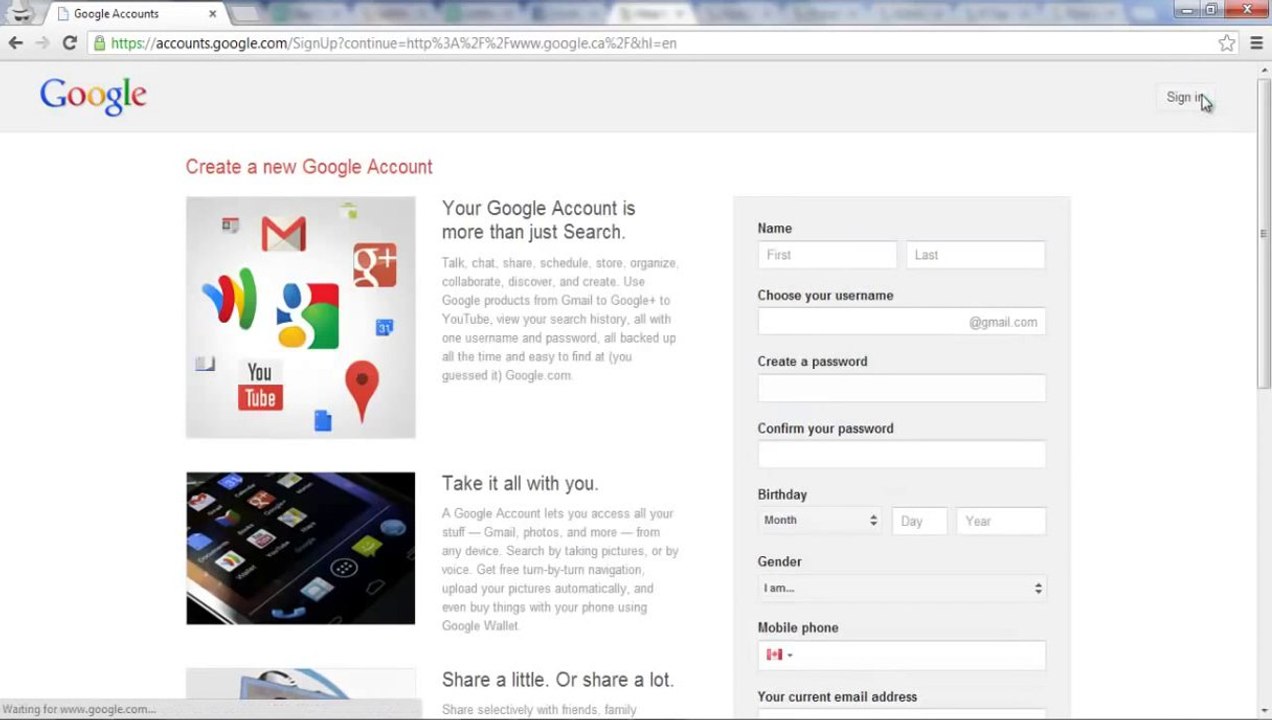Click the browser forward arrow
The width and height of the screenshot is (1272, 720).
tap(42, 43)
